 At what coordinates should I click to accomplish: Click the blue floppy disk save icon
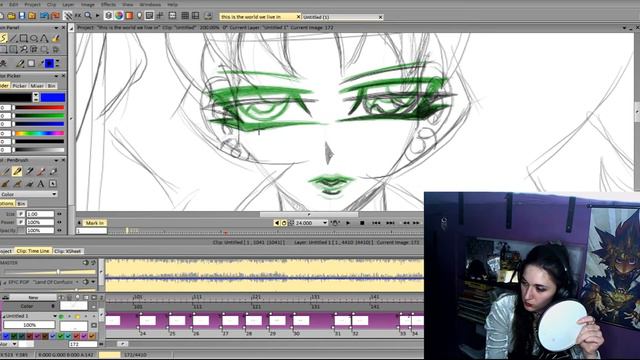[22, 16]
